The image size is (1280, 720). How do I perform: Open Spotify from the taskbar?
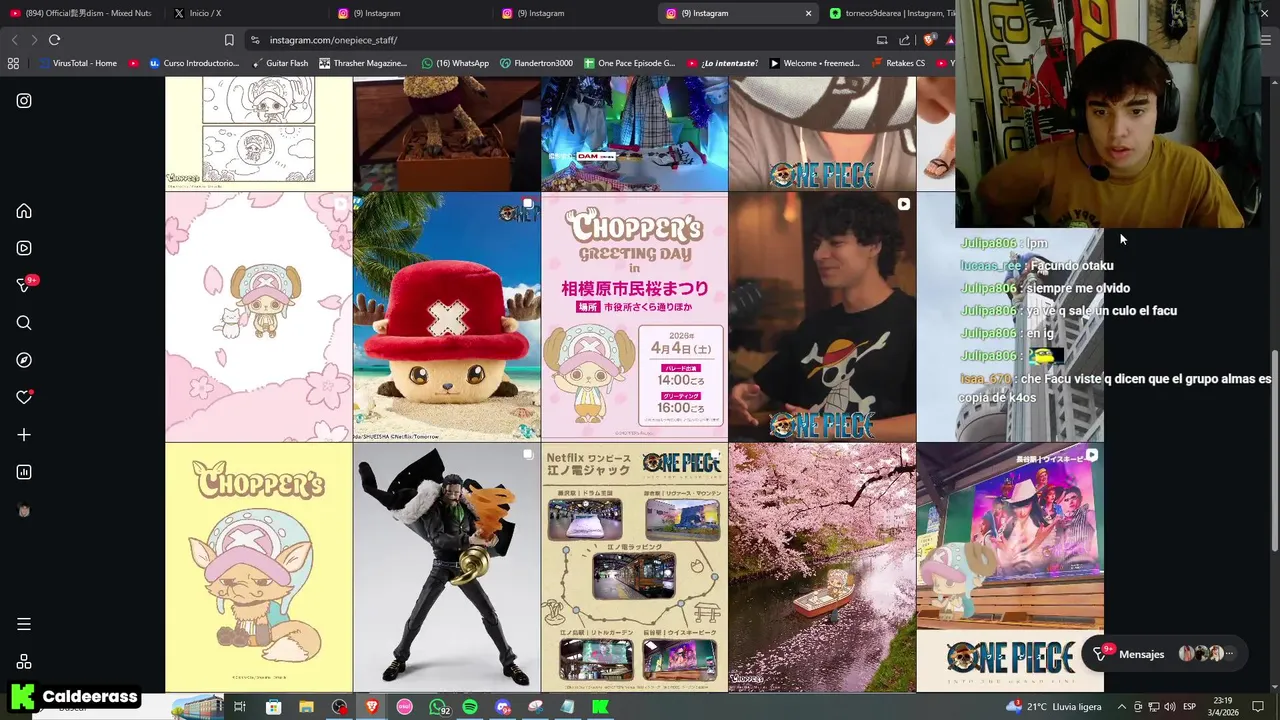point(470,707)
